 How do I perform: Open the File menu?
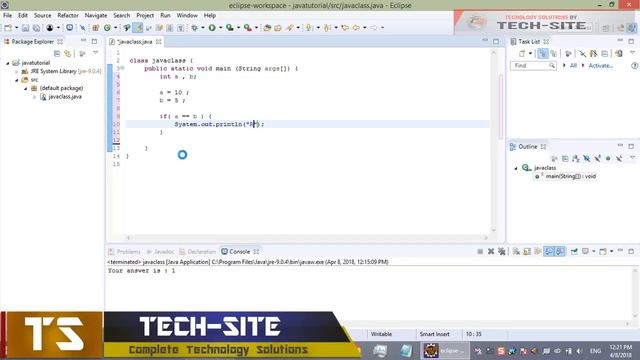[7, 16]
